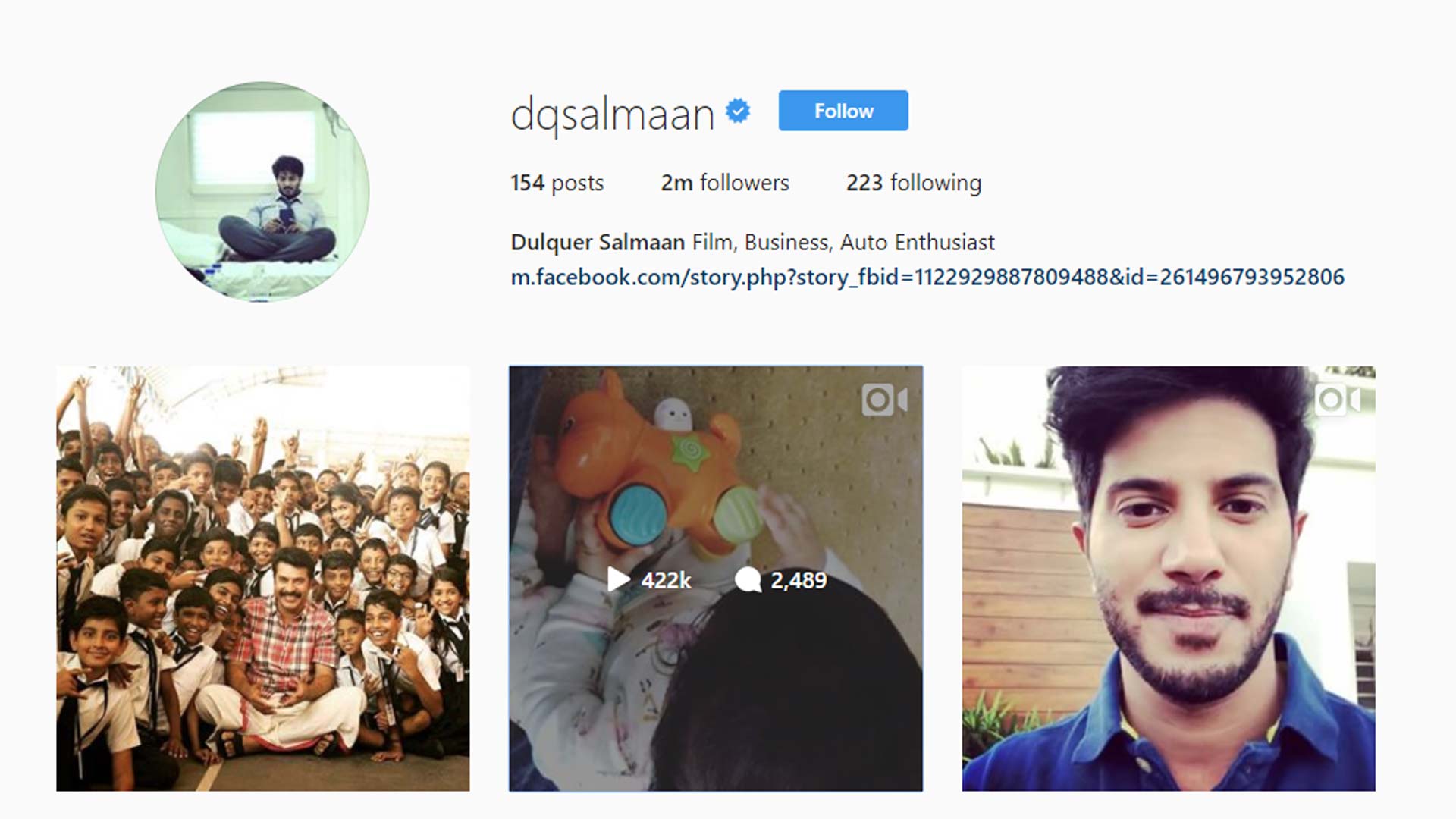
Task: Click the 422k view count text
Action: 666,580
